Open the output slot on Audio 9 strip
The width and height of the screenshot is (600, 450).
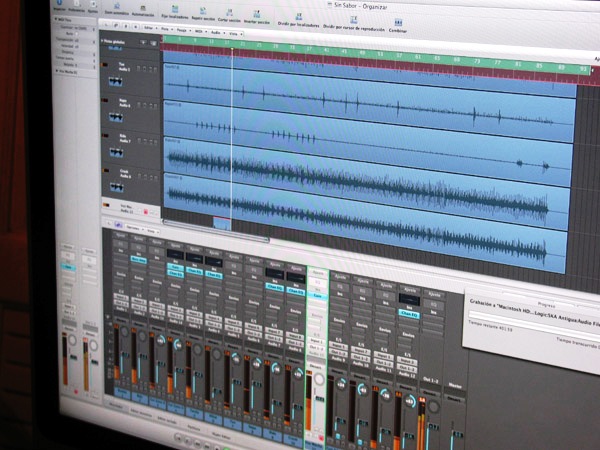tap(338, 352)
